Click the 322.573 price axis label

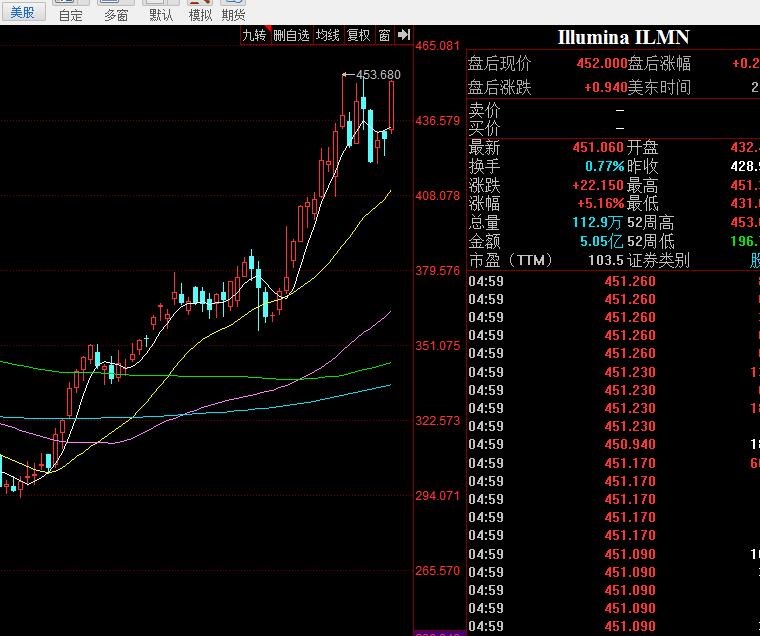pyautogui.click(x=437, y=421)
